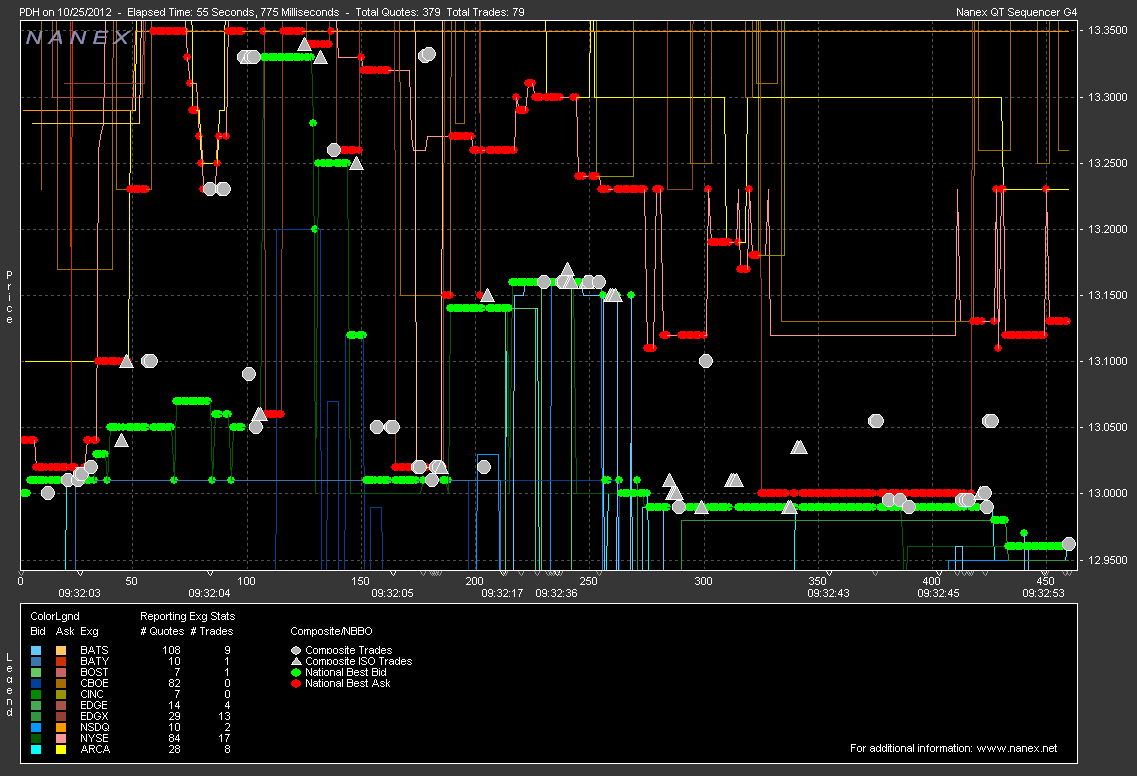Select the EDGX ask color swatch
This screenshot has width=1137, height=776.
pyautogui.click(x=61, y=716)
